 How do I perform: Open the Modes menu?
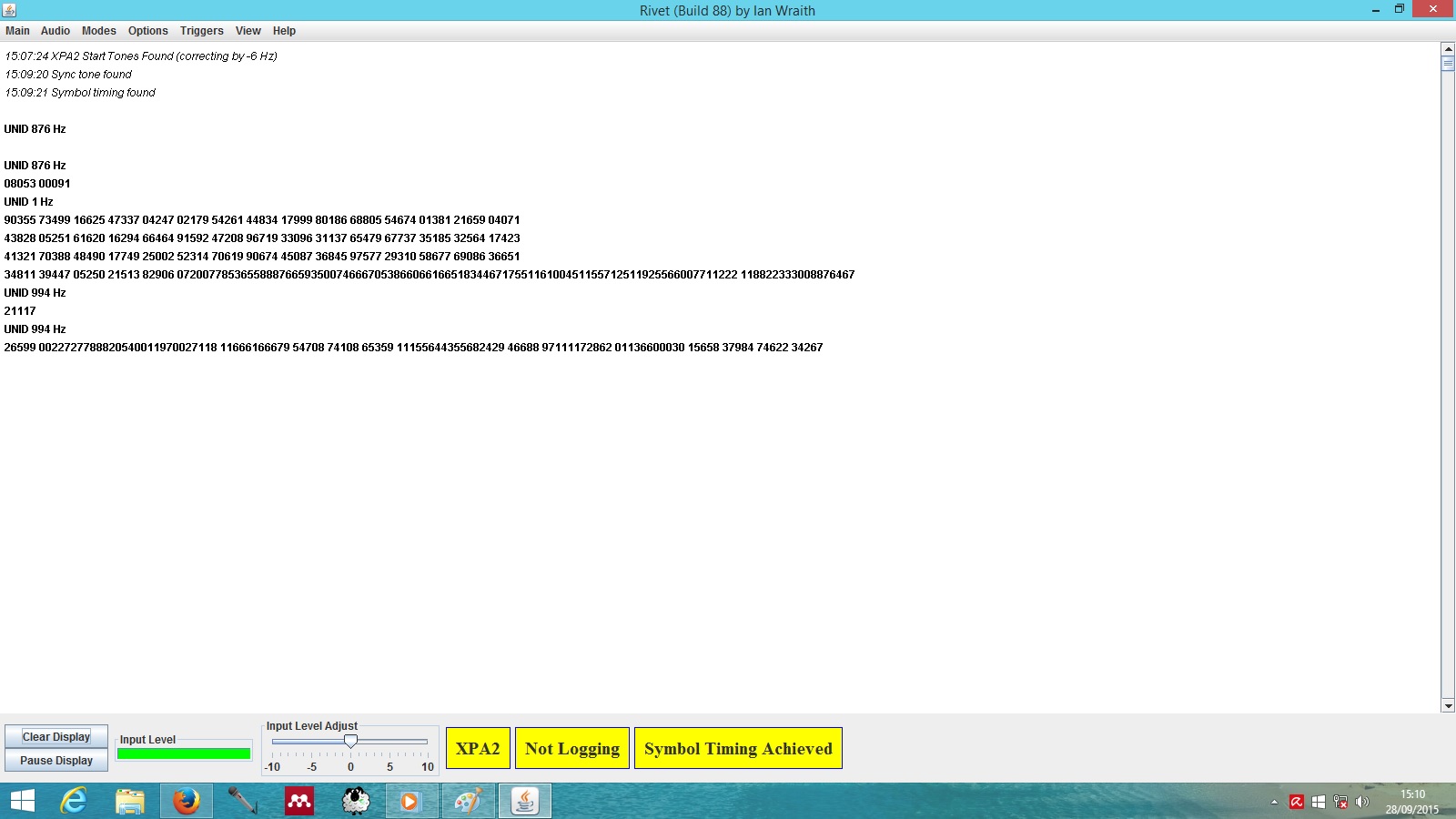(98, 31)
